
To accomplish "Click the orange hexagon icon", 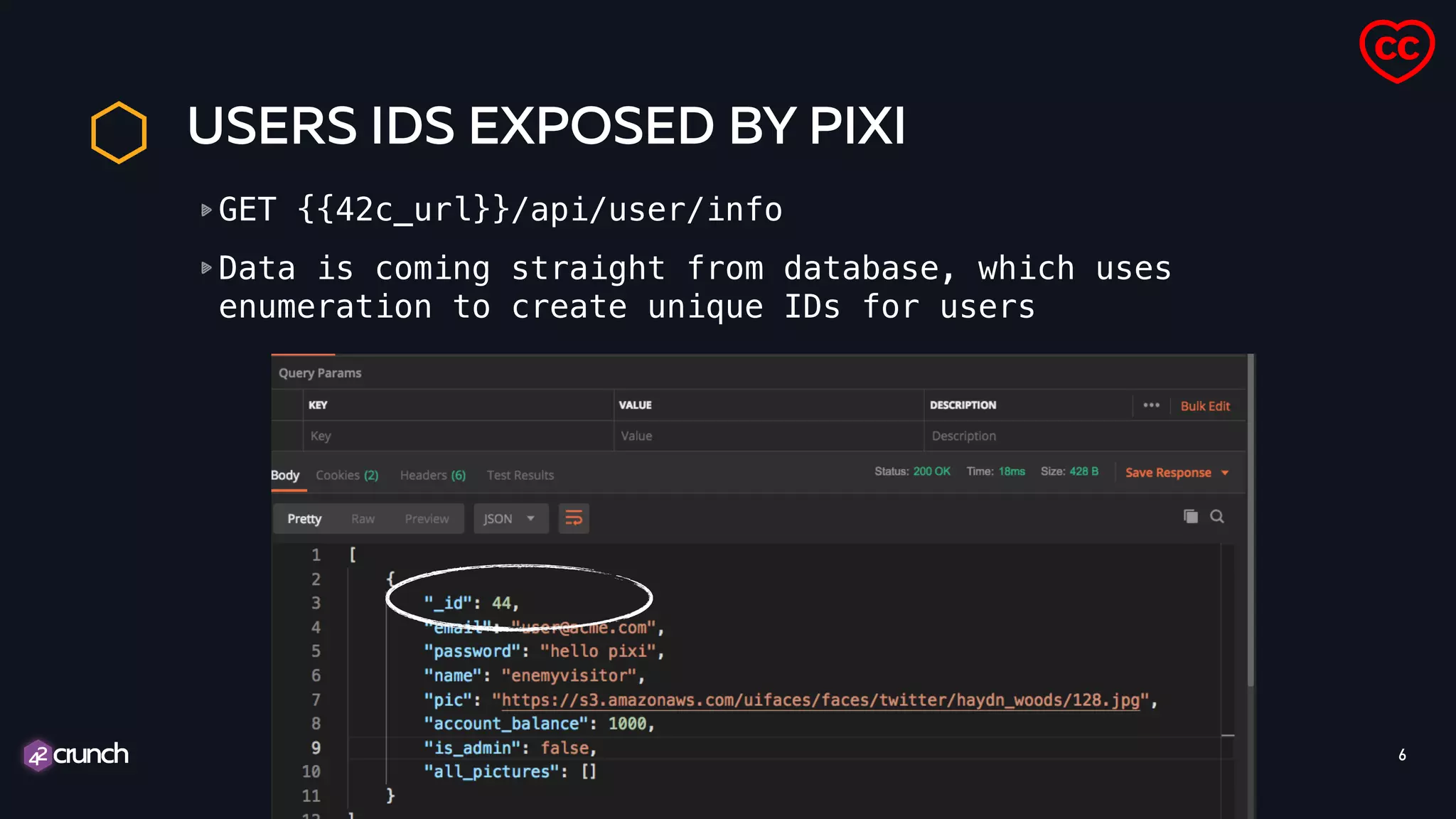I will pos(119,132).
